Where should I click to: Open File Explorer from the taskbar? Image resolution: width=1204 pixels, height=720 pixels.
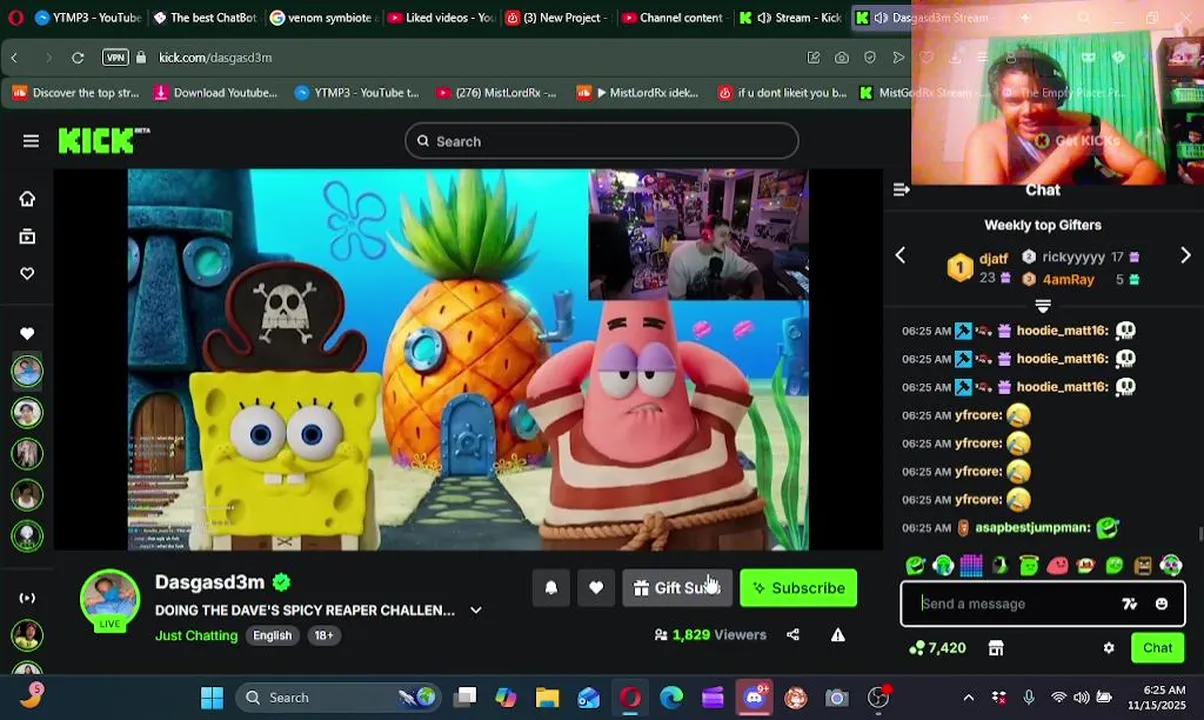click(x=547, y=697)
